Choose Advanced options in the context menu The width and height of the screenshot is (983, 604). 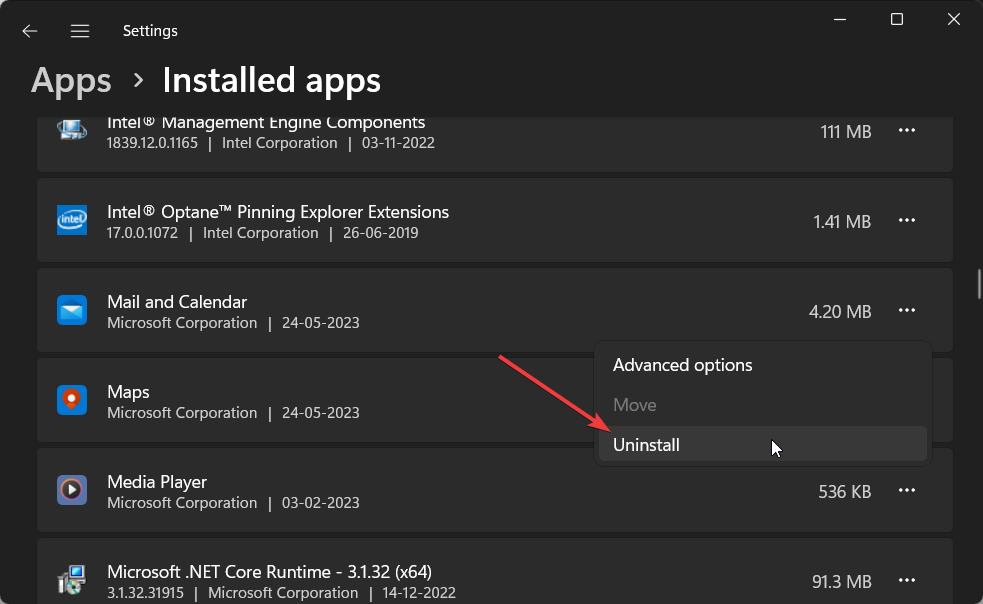pyautogui.click(x=762, y=365)
